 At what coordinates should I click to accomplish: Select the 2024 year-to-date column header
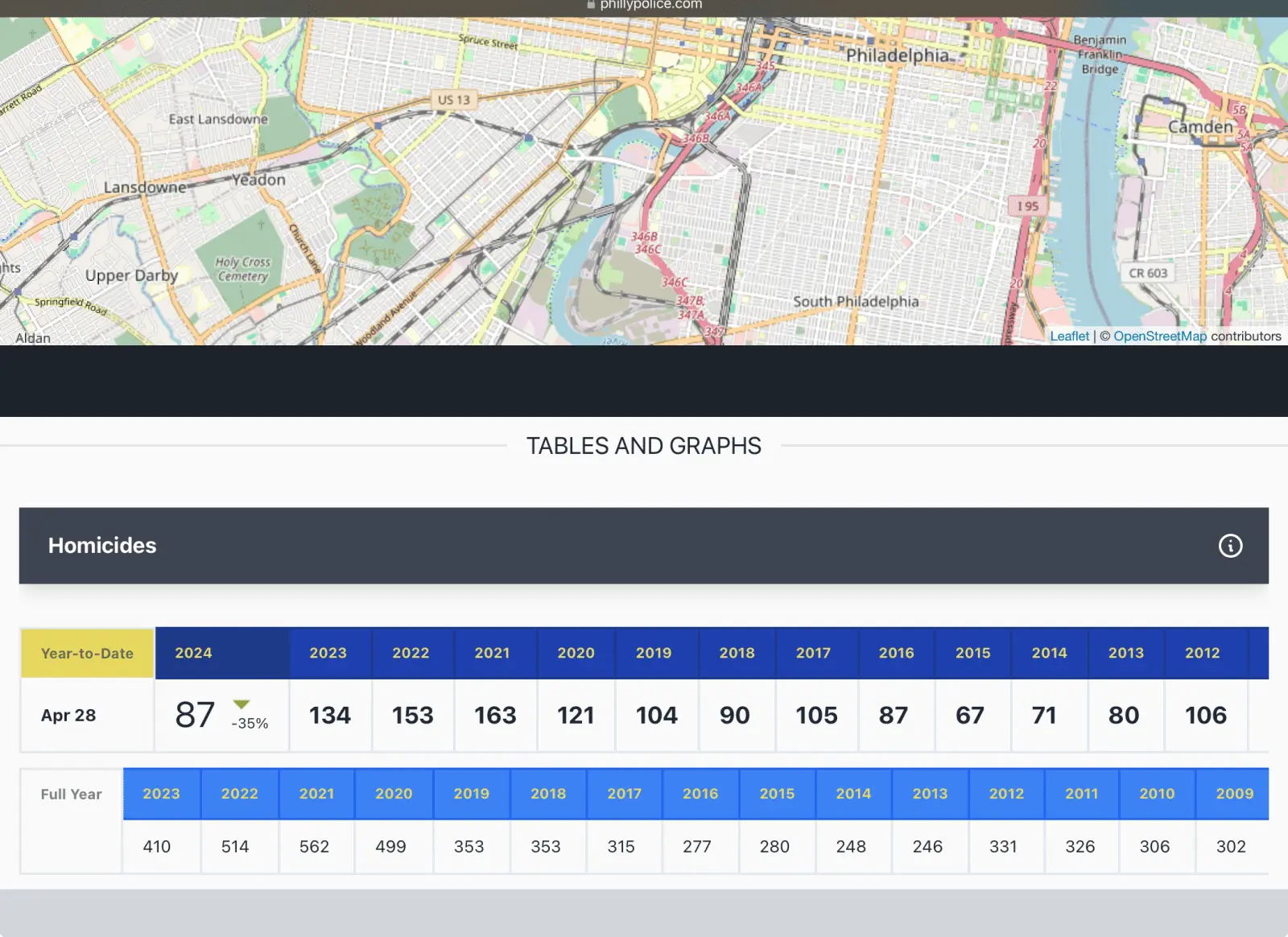click(x=194, y=653)
